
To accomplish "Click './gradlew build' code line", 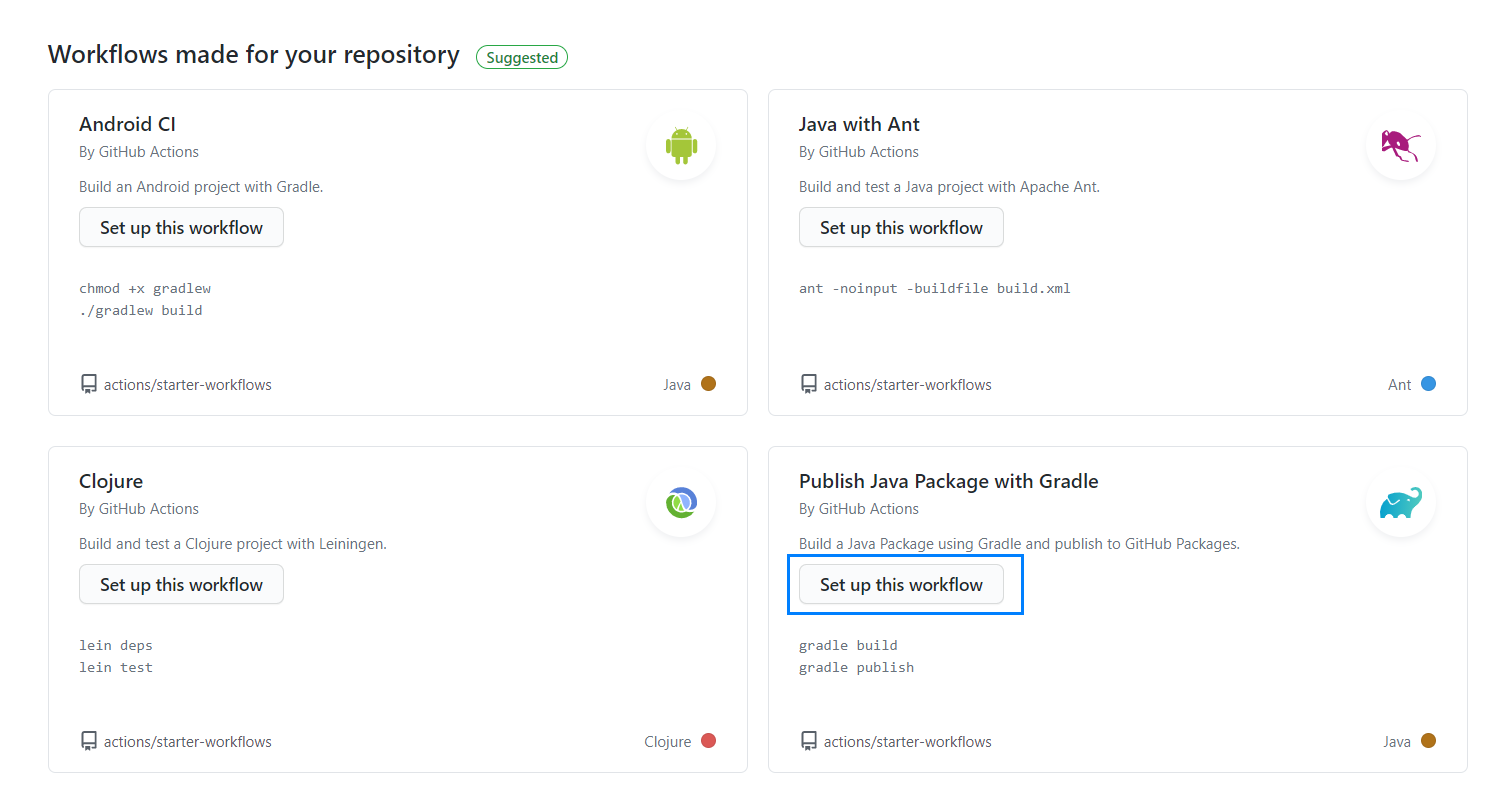I will (x=141, y=310).
